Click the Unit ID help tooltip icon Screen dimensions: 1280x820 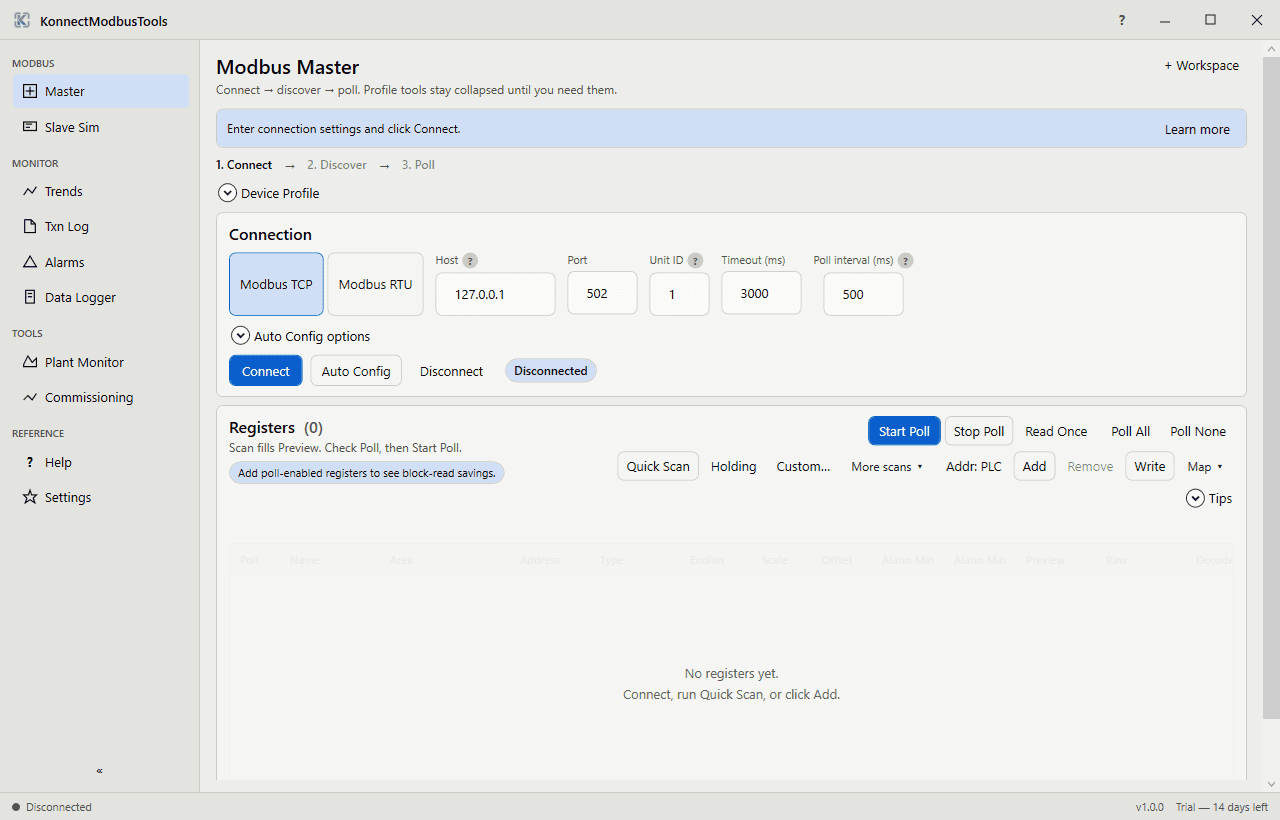coord(695,260)
